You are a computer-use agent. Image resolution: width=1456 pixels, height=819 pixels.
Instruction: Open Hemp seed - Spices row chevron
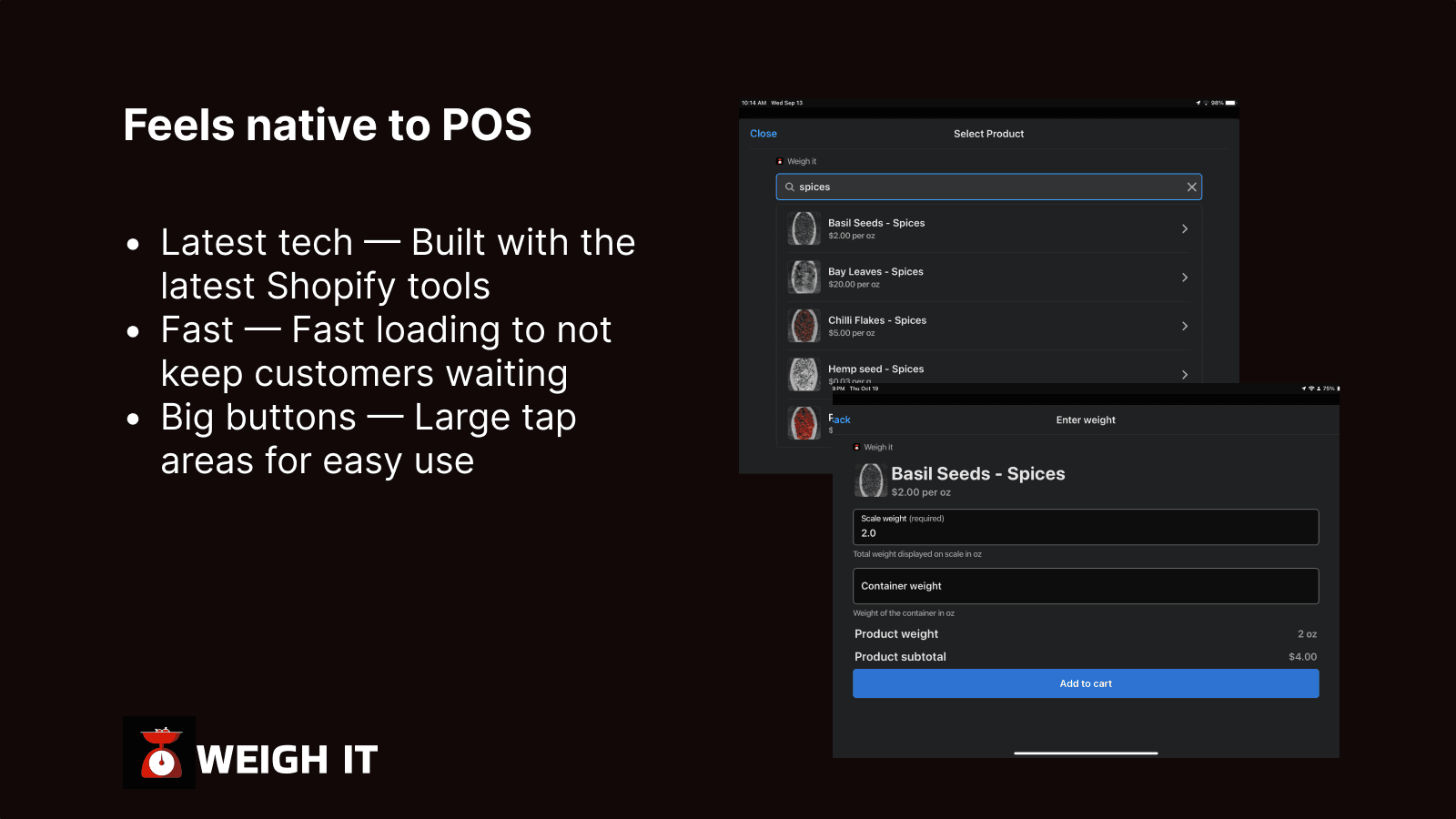pos(1184,374)
